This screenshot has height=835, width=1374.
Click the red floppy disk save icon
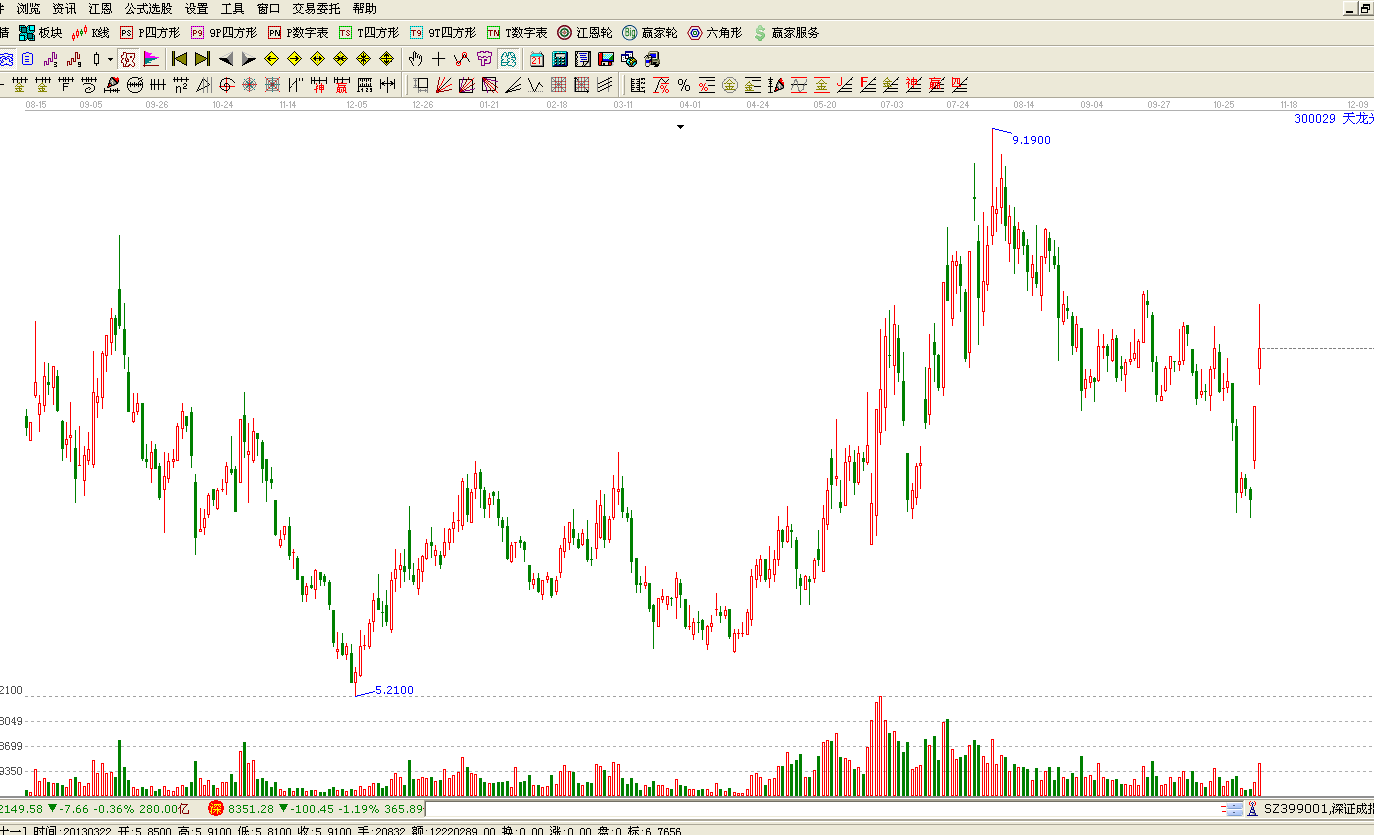pyautogui.click(x=605, y=59)
